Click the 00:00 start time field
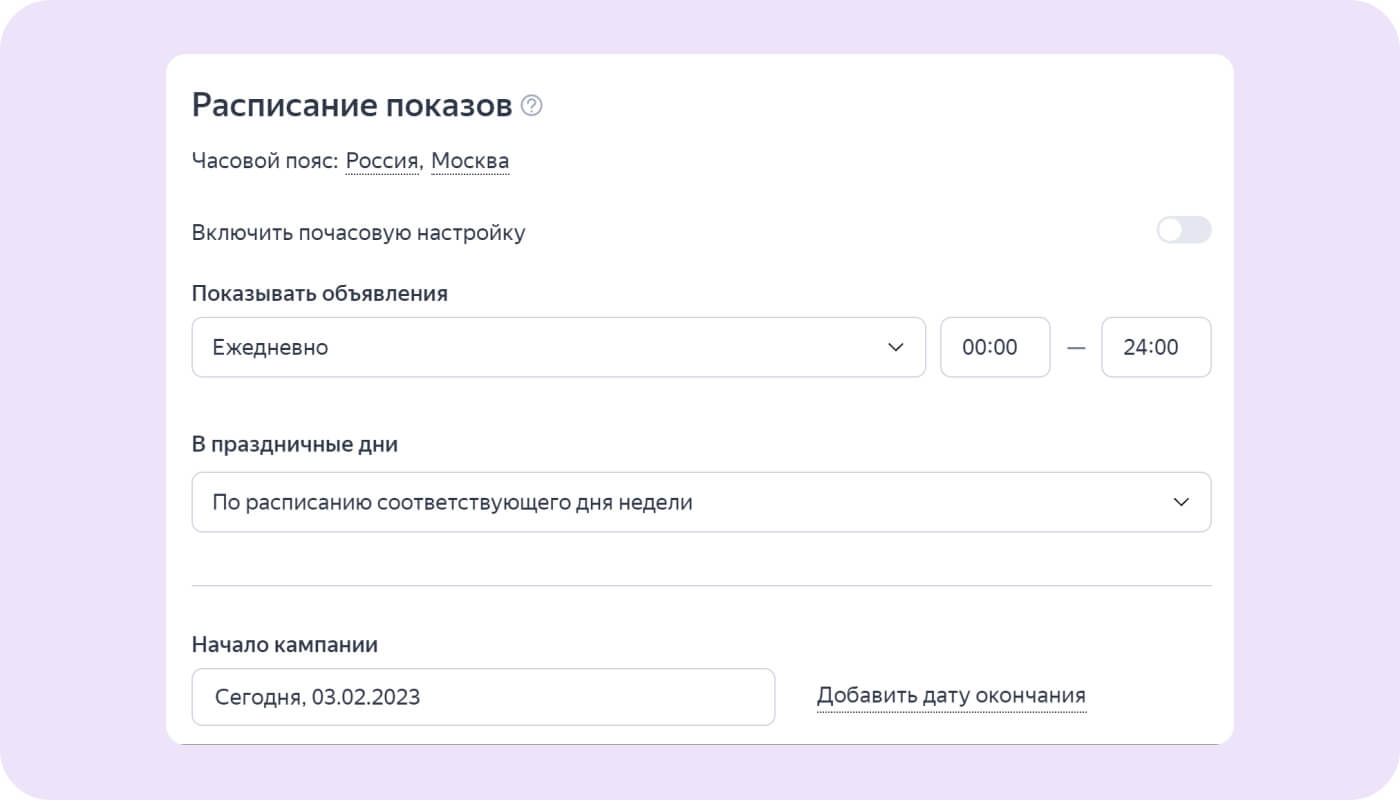Viewport: 1400px width, 800px height. pos(995,347)
